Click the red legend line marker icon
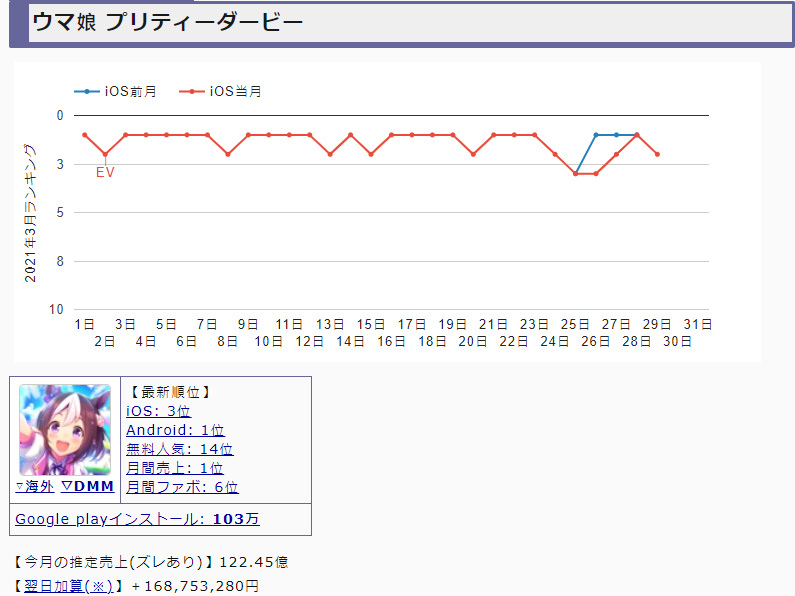This screenshot has height=596, width=795. [x=192, y=92]
